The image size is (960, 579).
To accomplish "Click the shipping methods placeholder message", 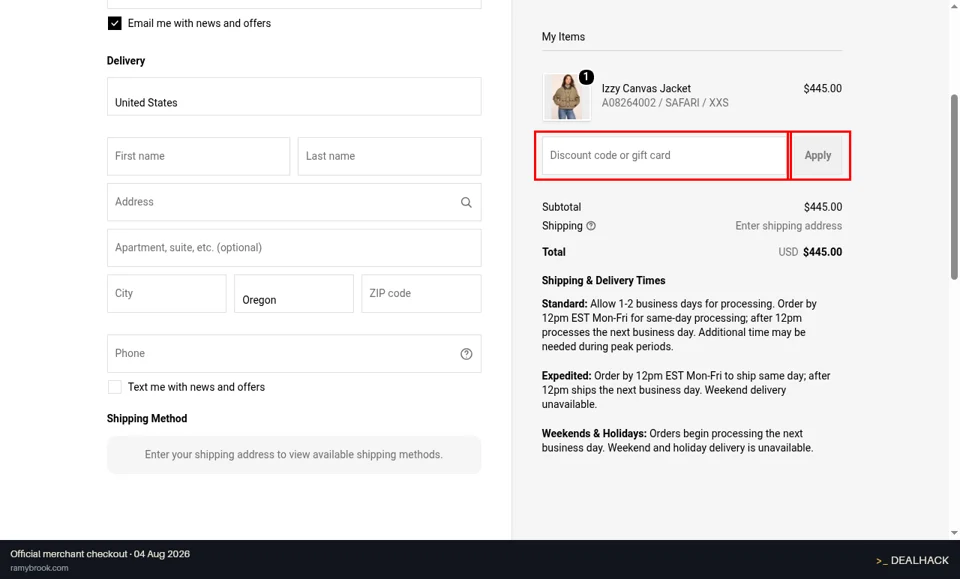I will 294,455.
